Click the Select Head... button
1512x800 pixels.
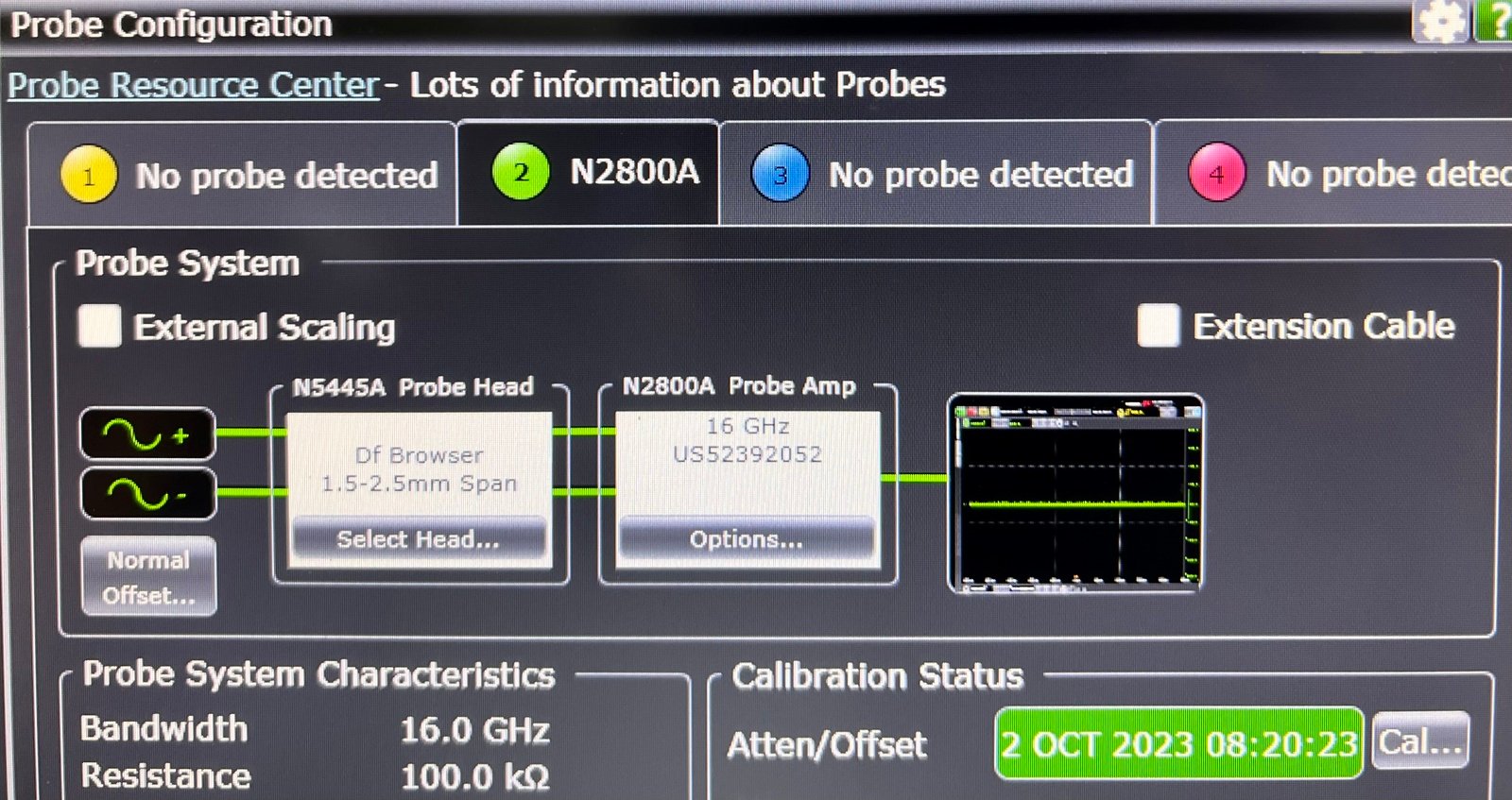(x=419, y=539)
